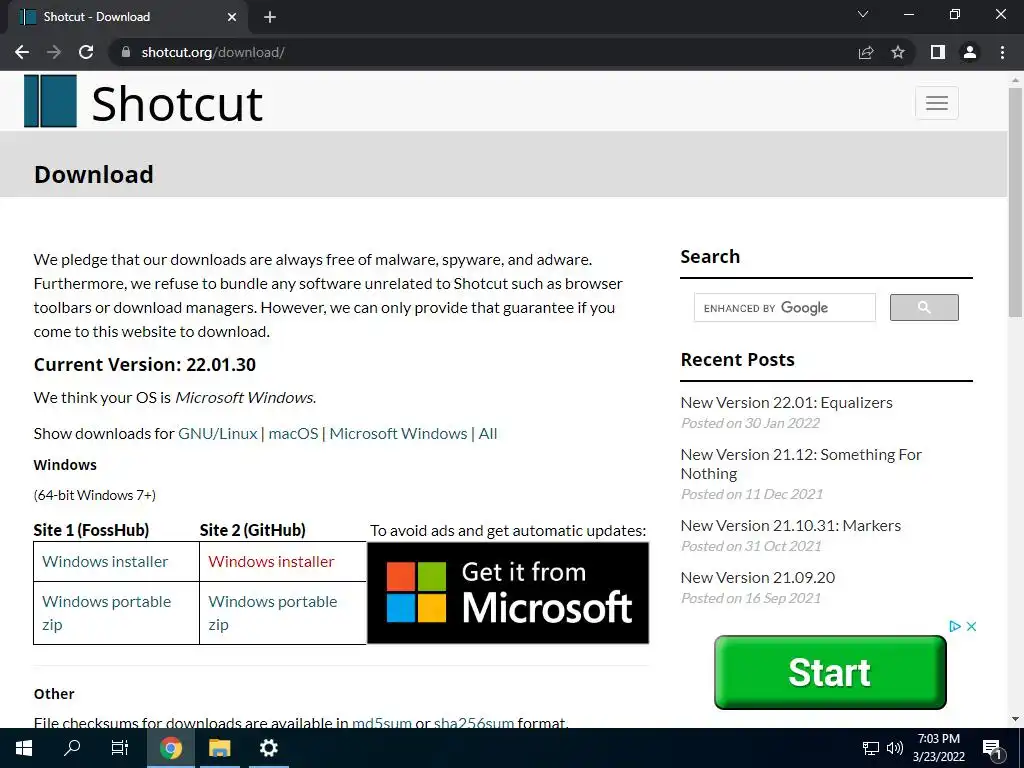The height and width of the screenshot is (768, 1024).
Task: Click the scrollbar down arrow
Action: pyautogui.click(x=1015, y=719)
